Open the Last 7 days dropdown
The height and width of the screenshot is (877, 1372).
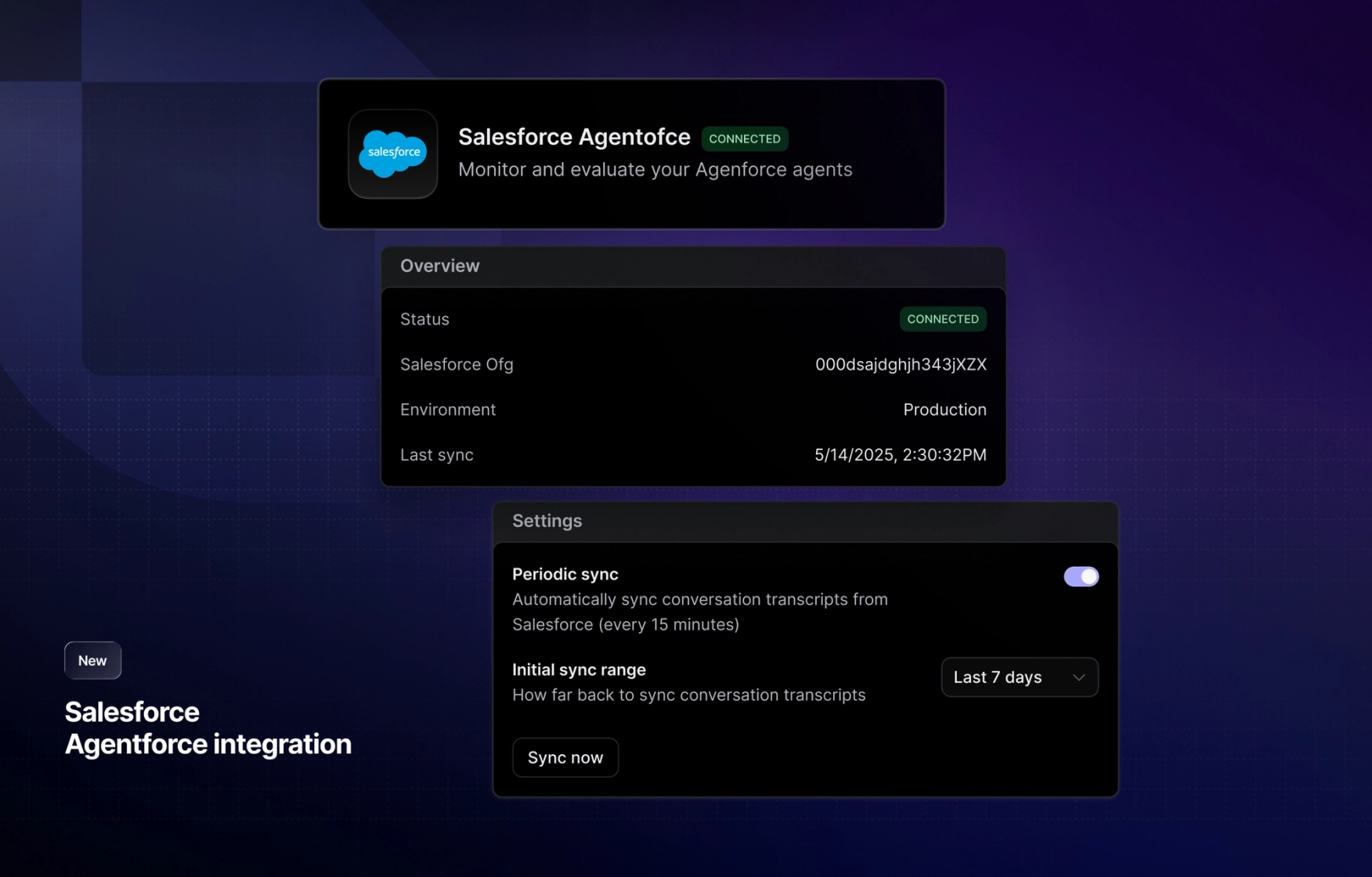(x=1019, y=677)
